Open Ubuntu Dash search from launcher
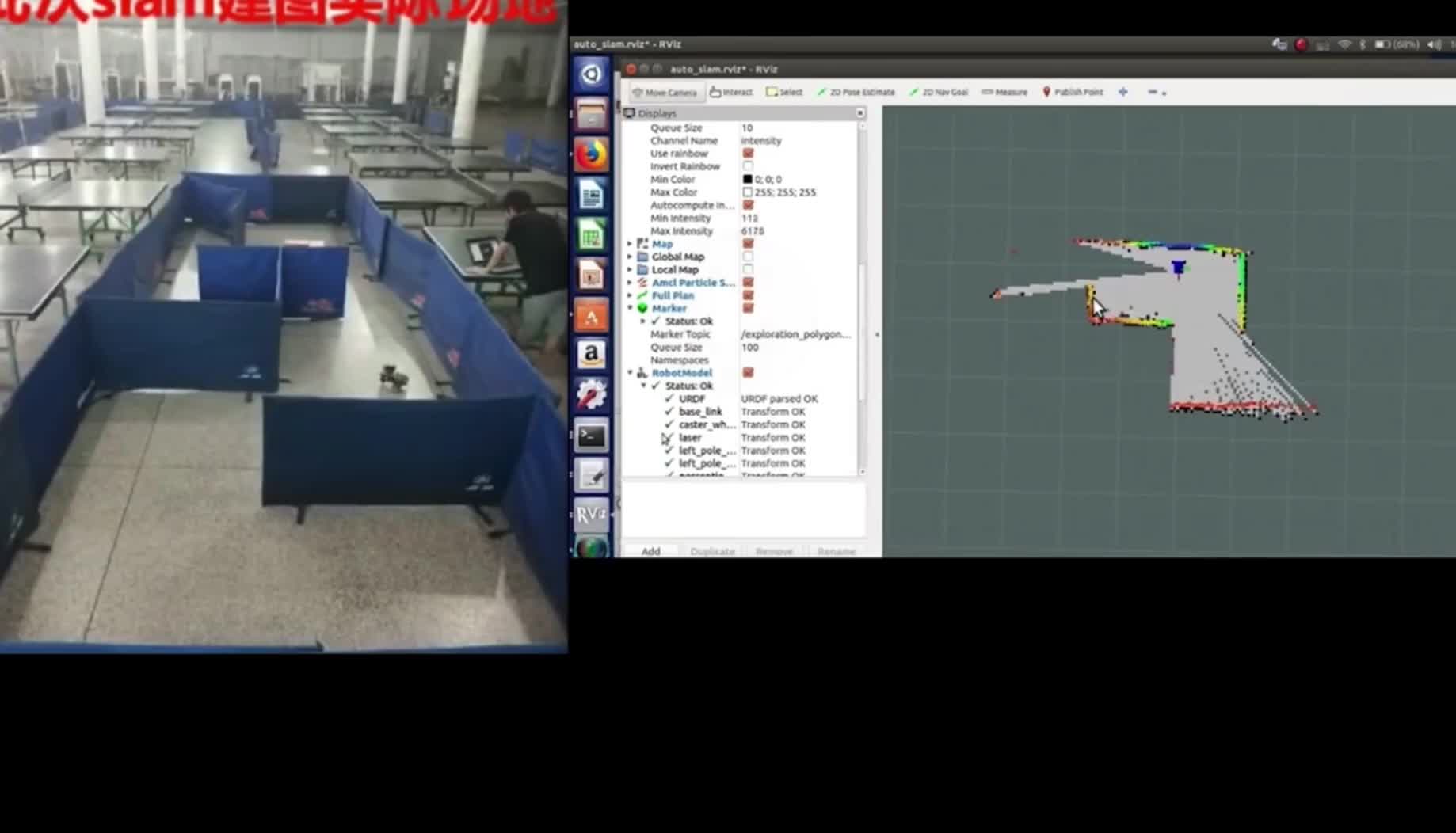The image size is (1456, 833). coord(591,74)
